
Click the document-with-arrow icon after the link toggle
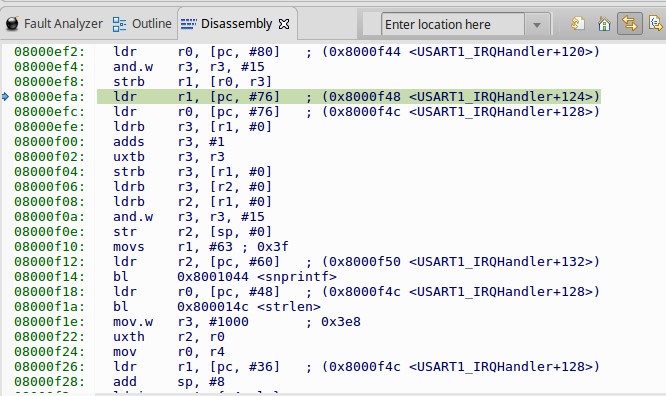tap(656, 23)
